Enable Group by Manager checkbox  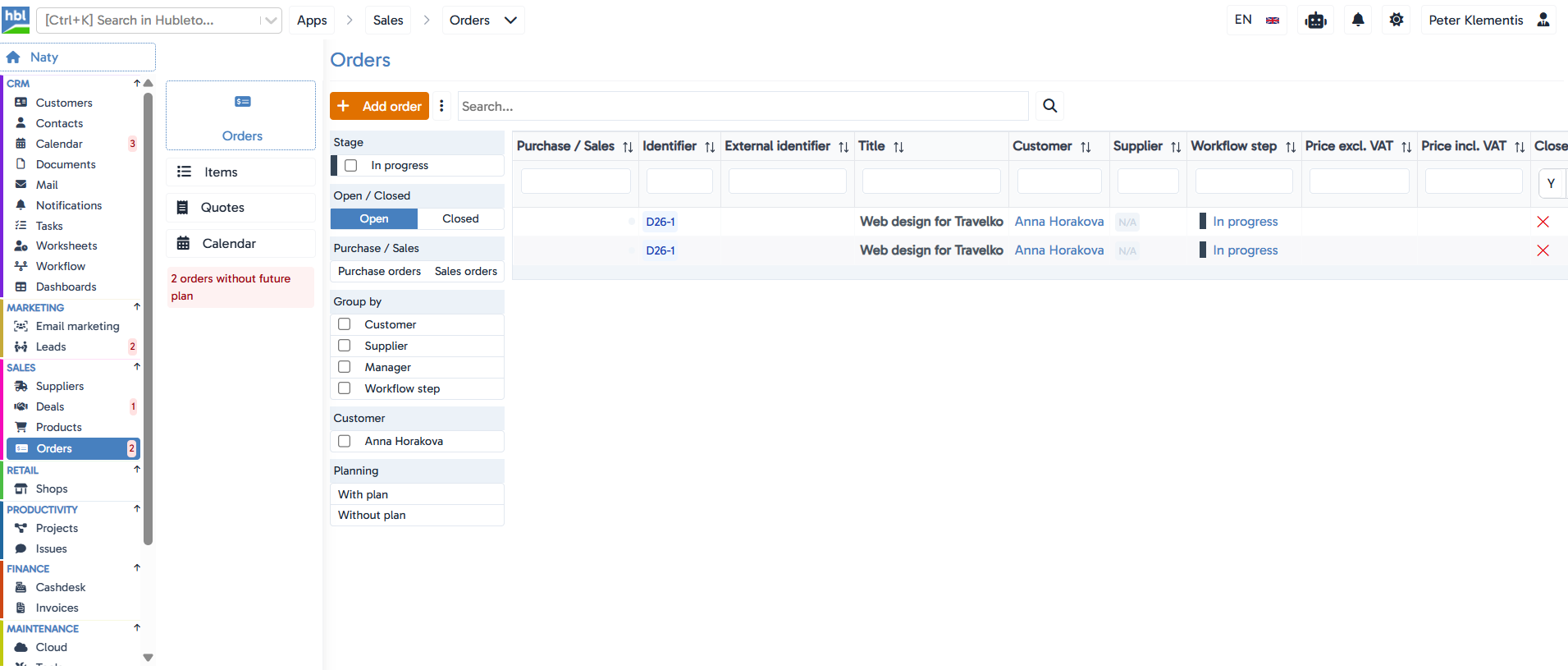[345, 367]
